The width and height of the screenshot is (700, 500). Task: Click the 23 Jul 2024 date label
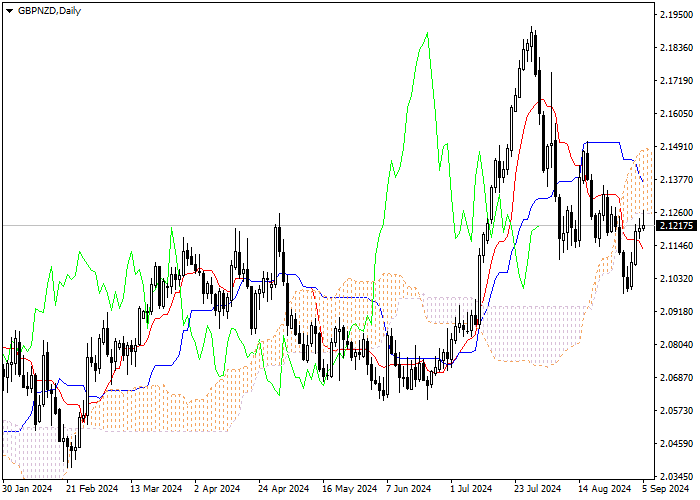pos(538,489)
